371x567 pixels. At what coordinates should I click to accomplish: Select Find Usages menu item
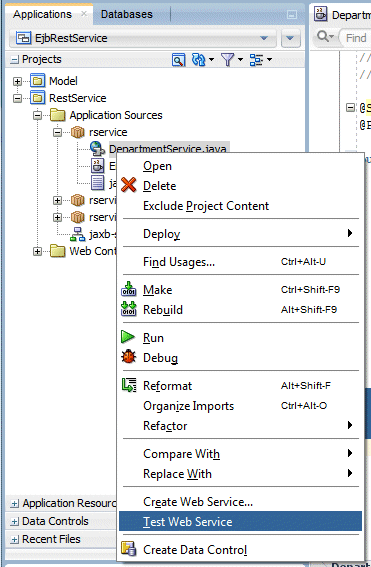coord(240,261)
